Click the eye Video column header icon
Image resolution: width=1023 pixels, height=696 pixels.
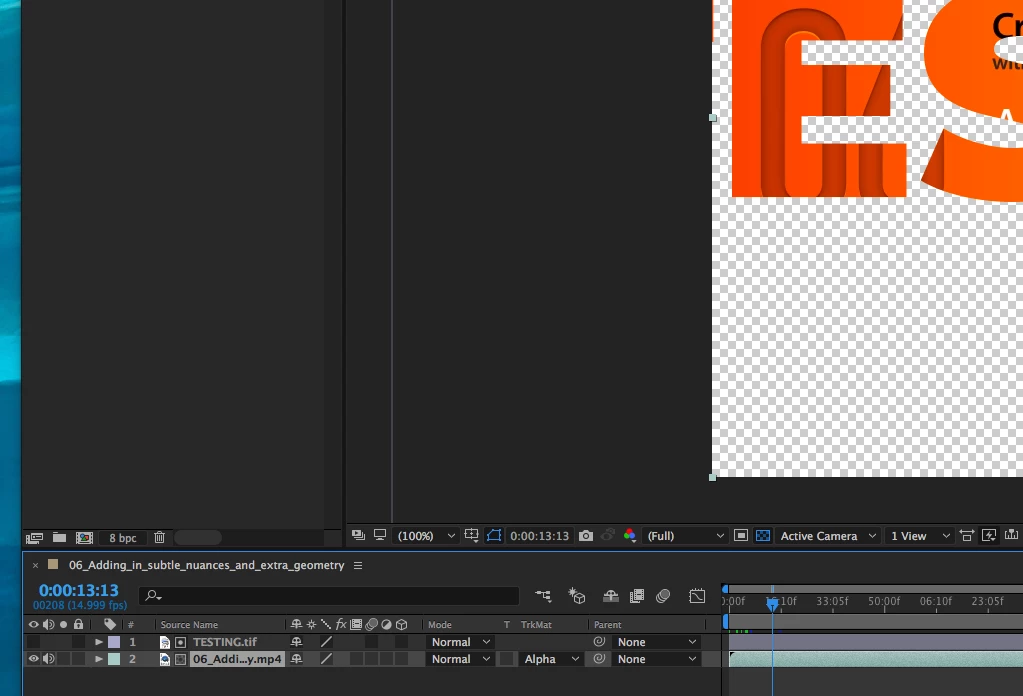pos(33,624)
